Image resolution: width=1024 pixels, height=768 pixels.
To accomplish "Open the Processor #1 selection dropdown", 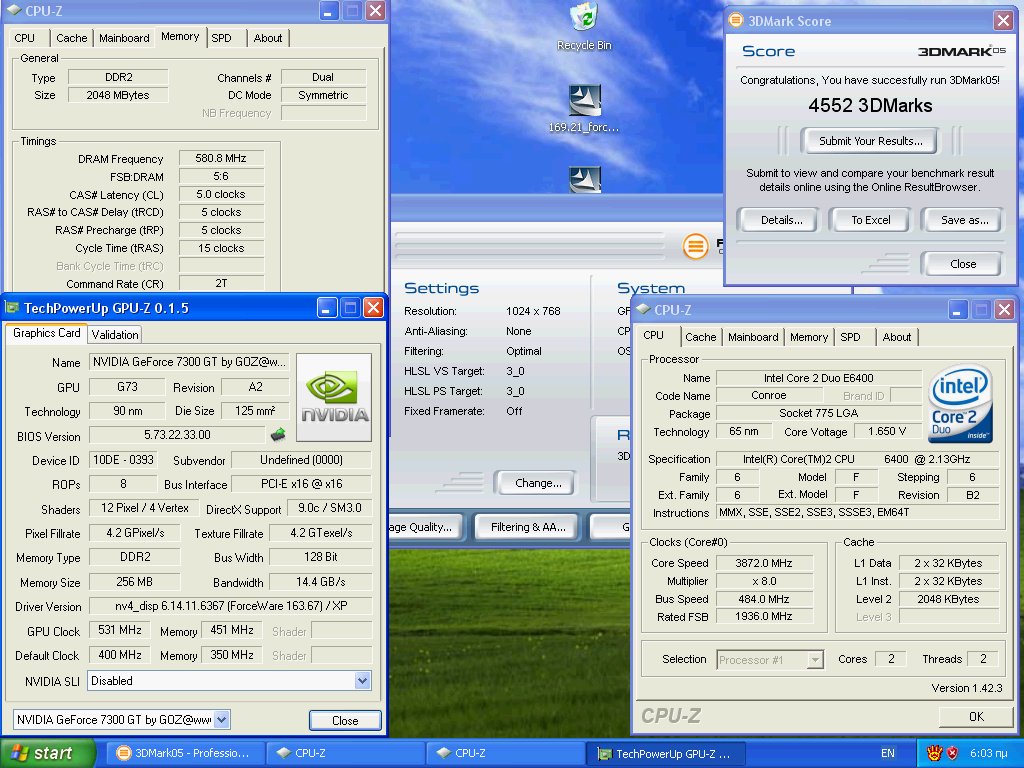I will (x=815, y=660).
